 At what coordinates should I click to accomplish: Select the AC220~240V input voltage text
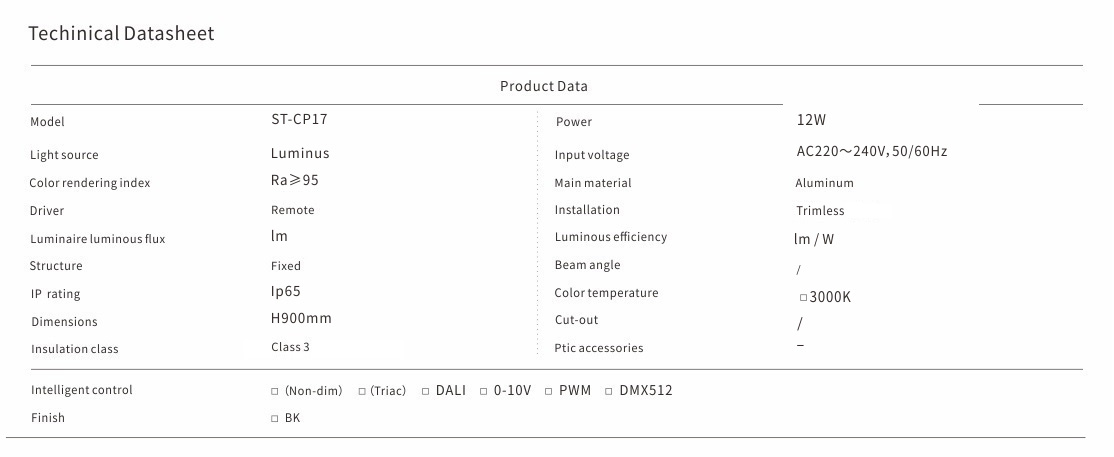[x=871, y=152]
